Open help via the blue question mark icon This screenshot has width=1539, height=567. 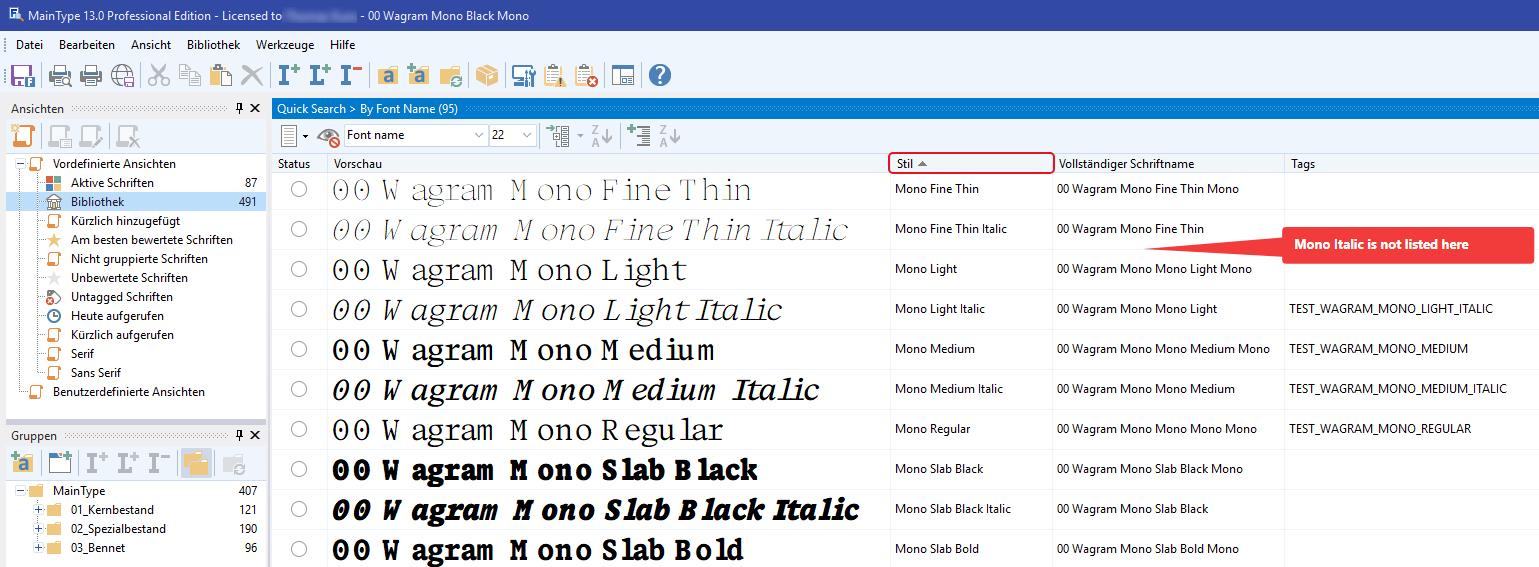coord(660,75)
